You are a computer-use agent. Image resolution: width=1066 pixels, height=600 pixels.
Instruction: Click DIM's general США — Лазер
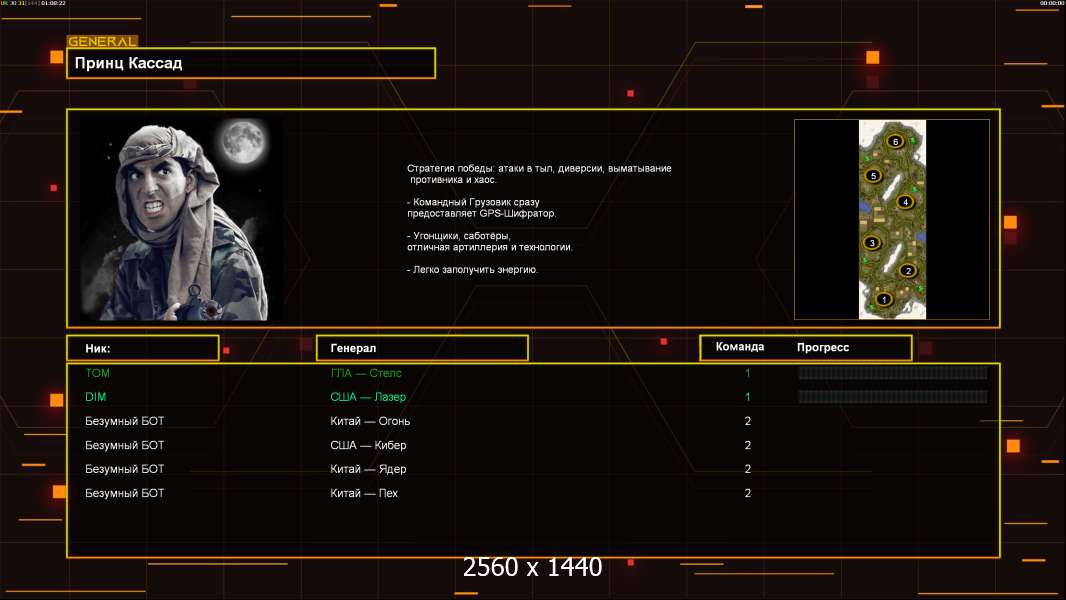pyautogui.click(x=368, y=397)
